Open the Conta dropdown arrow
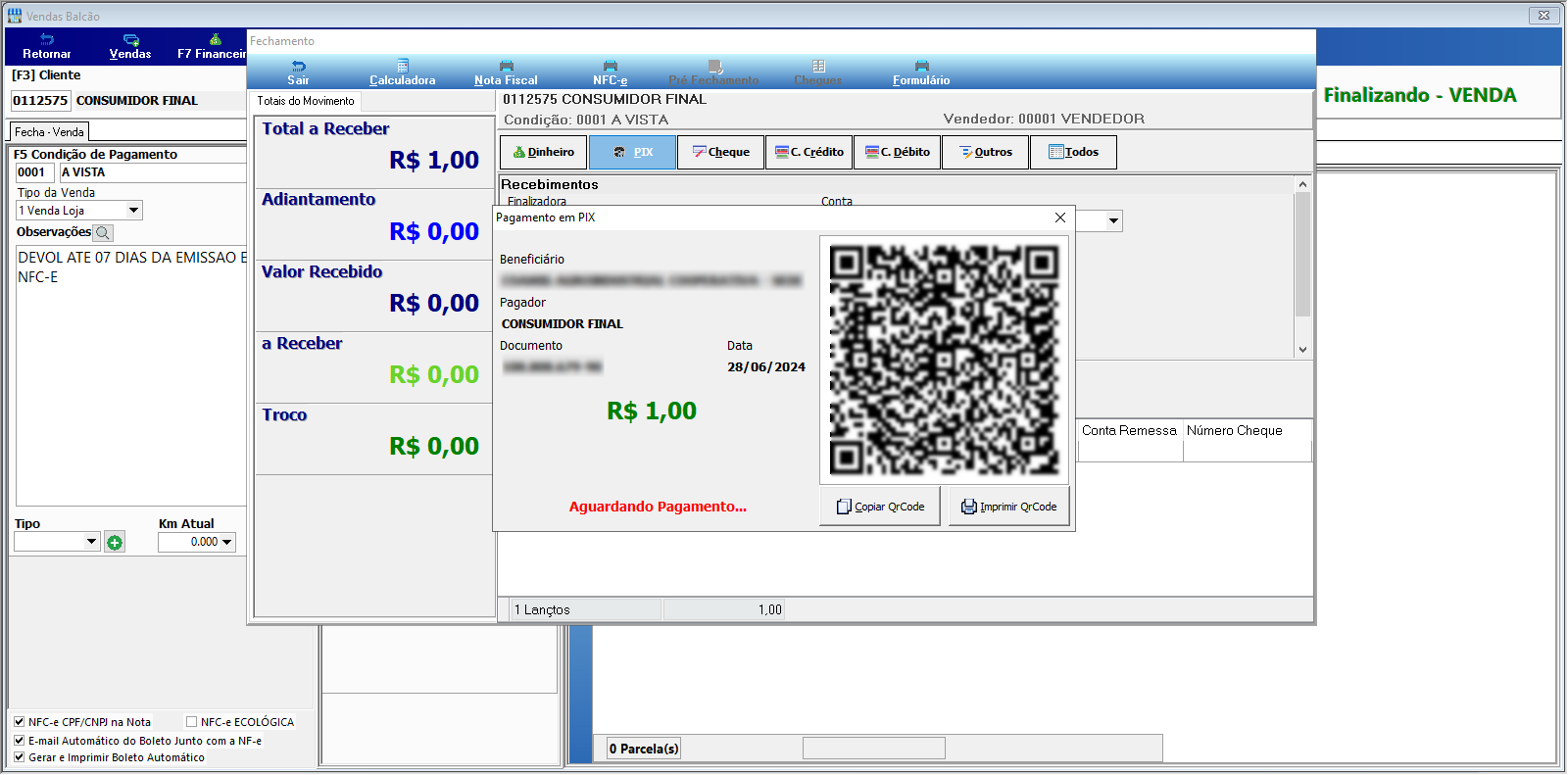Image resolution: width=1568 pixels, height=775 pixels. pyautogui.click(x=1113, y=221)
